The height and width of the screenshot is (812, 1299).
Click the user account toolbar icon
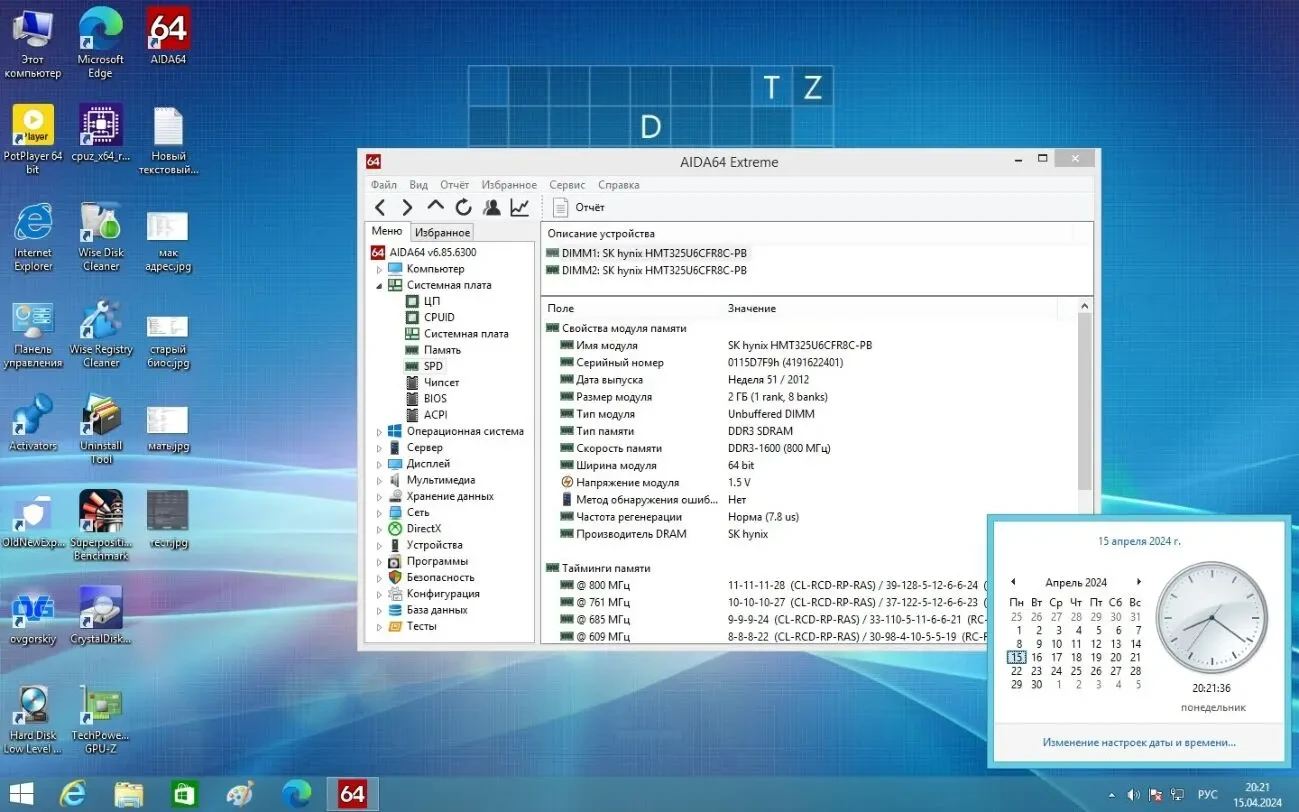coord(491,207)
